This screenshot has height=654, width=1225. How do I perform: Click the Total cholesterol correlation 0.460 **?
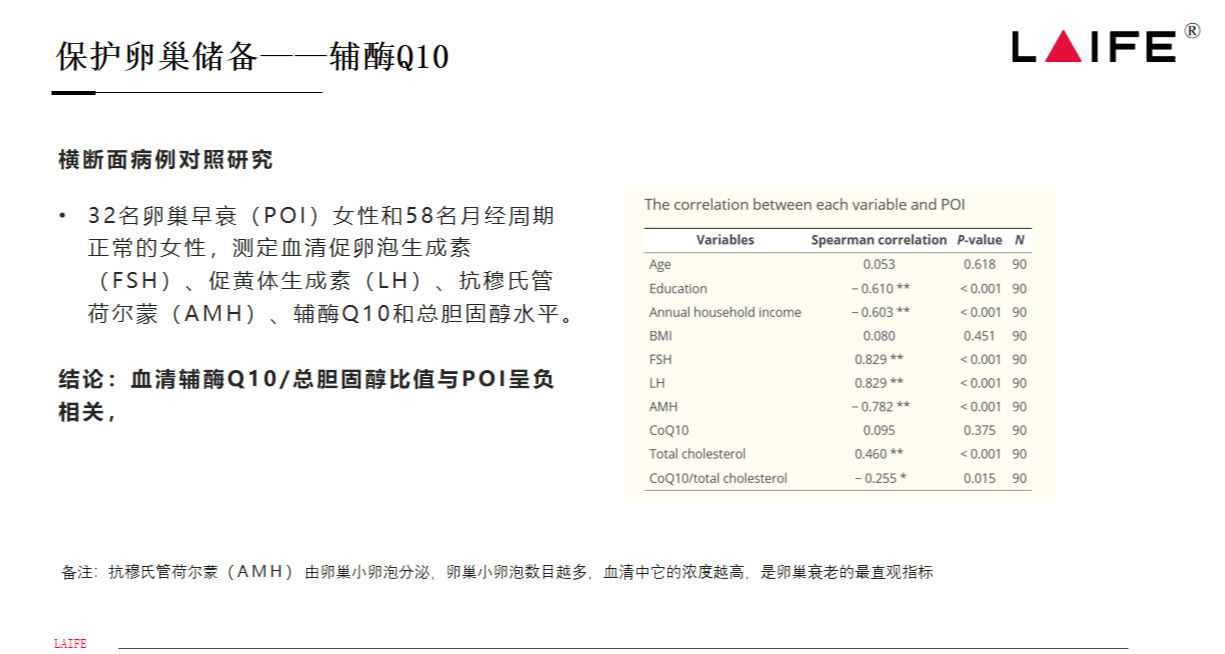(879, 454)
